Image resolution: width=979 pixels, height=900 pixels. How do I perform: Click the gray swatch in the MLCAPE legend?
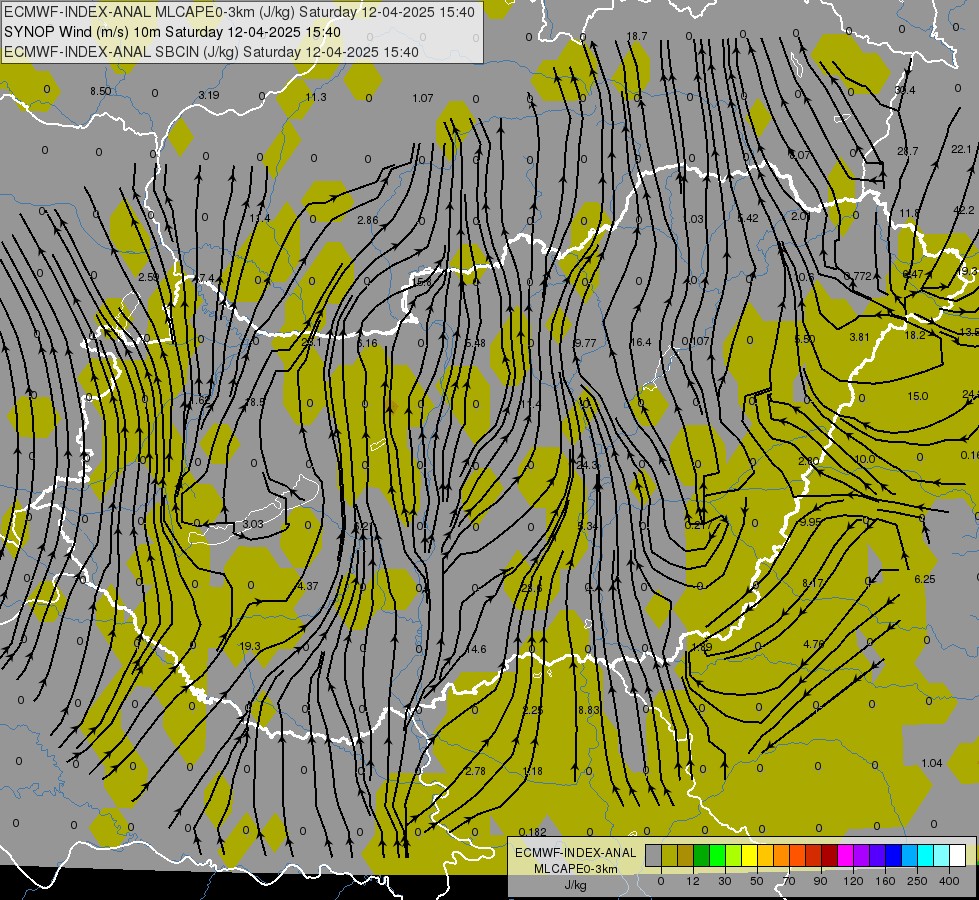coord(653,856)
